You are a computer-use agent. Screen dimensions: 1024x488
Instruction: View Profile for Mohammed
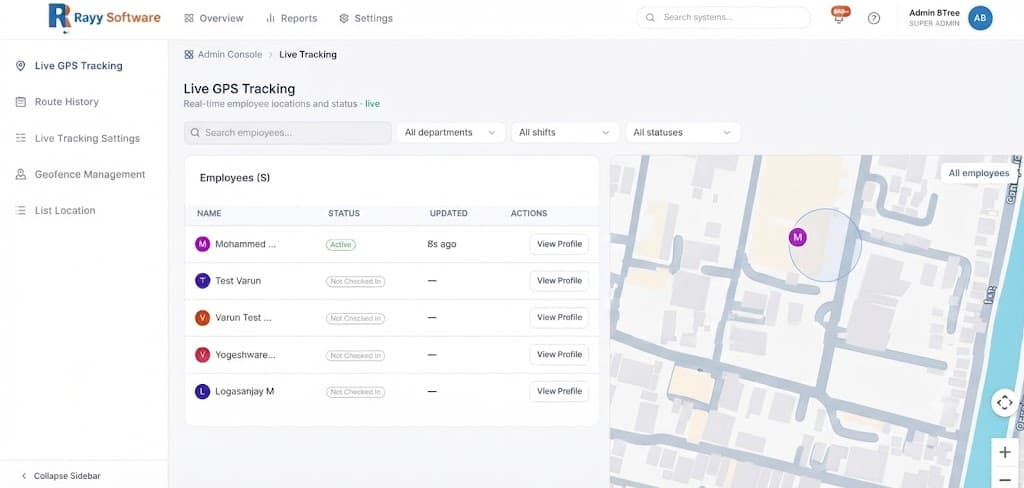click(x=559, y=244)
